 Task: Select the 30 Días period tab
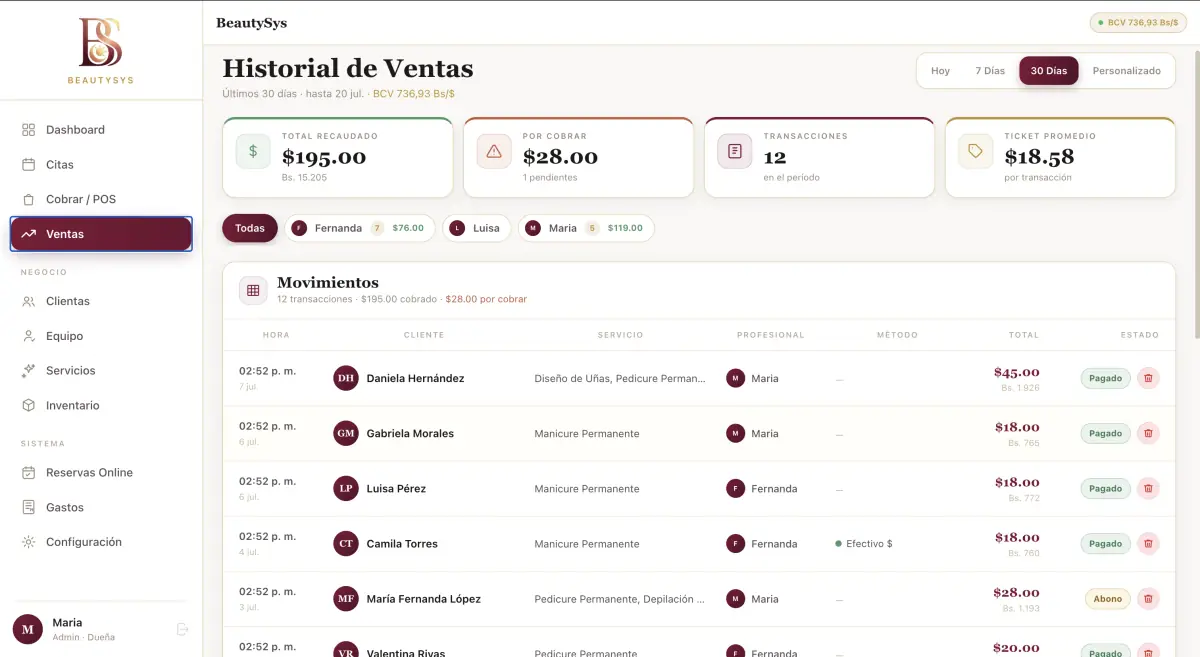coord(1049,71)
